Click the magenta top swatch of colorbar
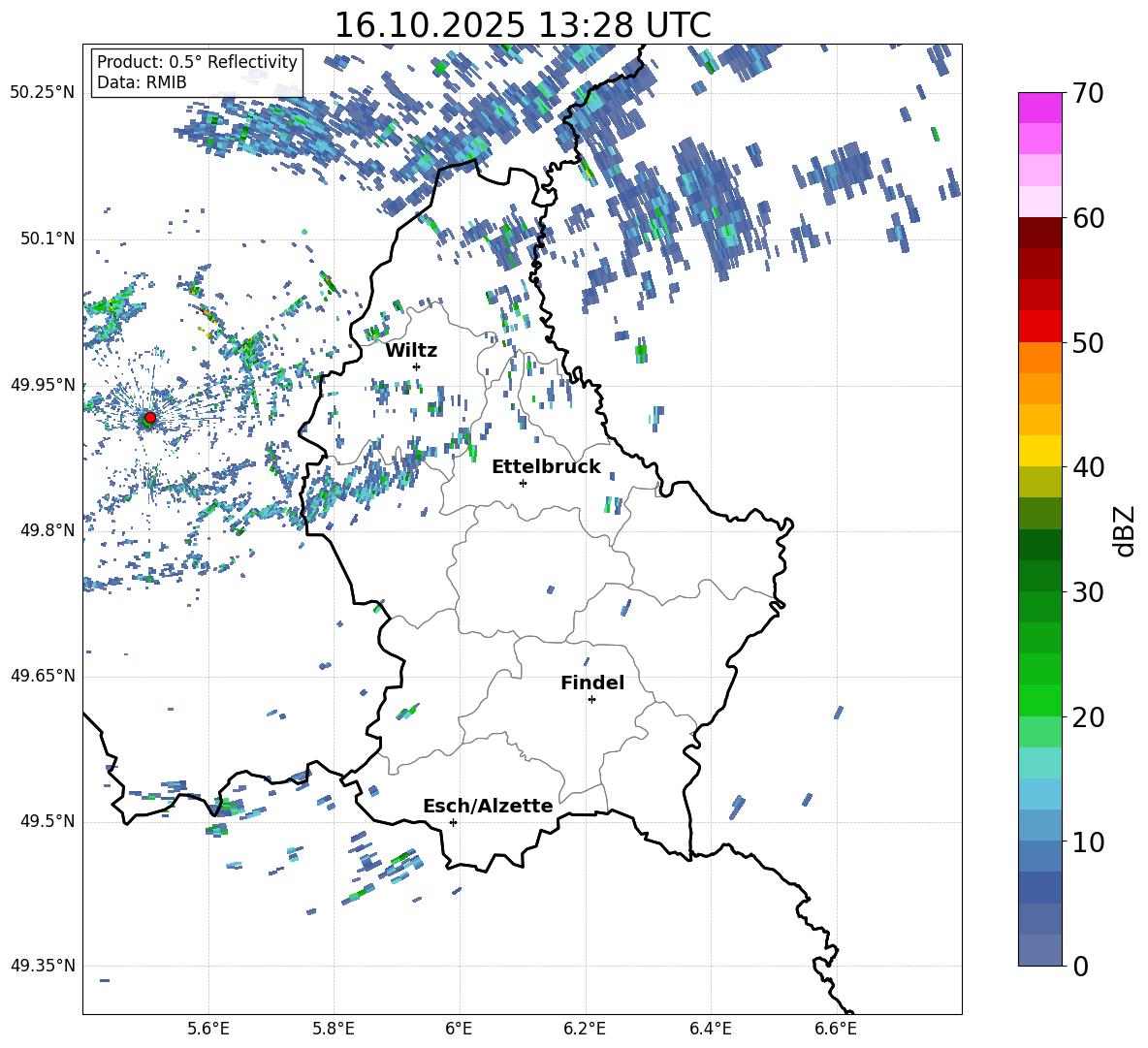The height and width of the screenshot is (1048, 1148). (x=1039, y=108)
